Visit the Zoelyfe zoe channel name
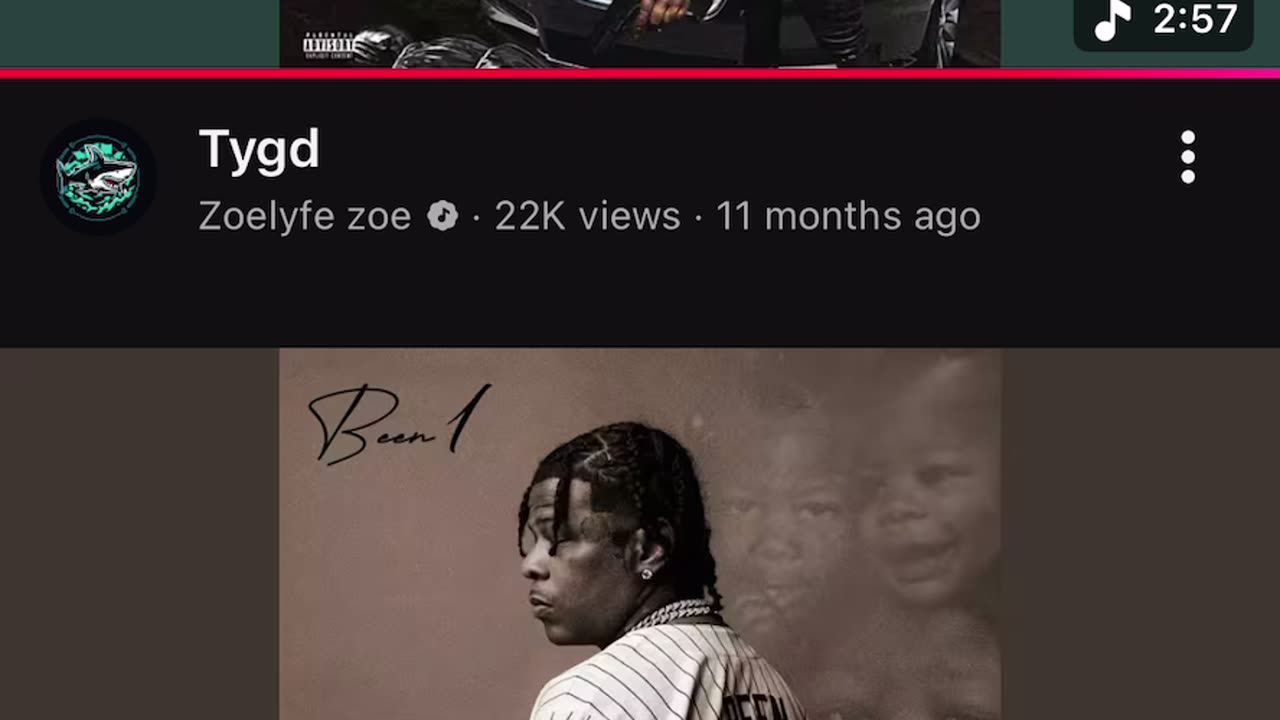Image resolution: width=1280 pixels, height=720 pixels. click(305, 216)
